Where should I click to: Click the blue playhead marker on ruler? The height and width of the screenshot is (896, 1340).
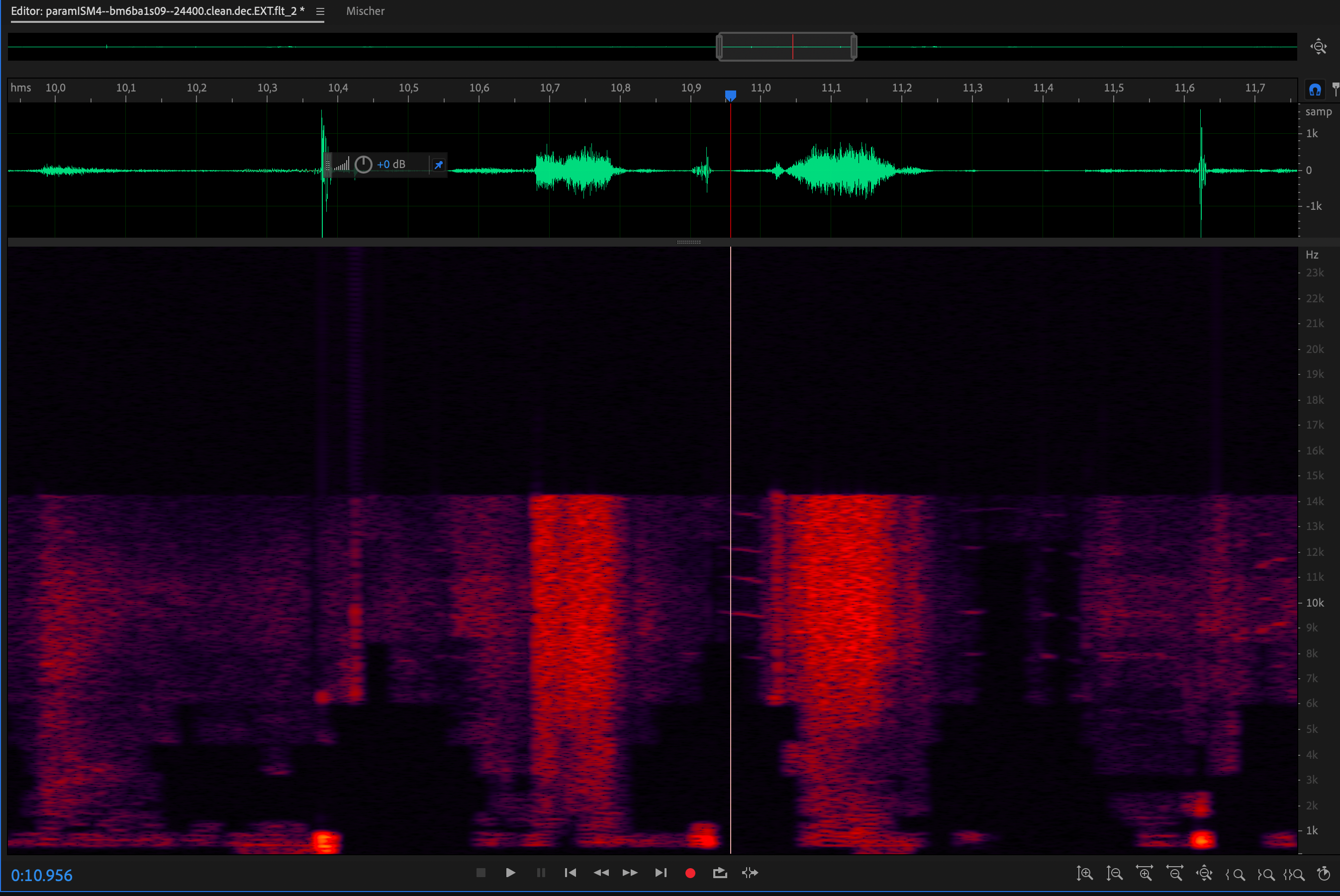tap(730, 94)
